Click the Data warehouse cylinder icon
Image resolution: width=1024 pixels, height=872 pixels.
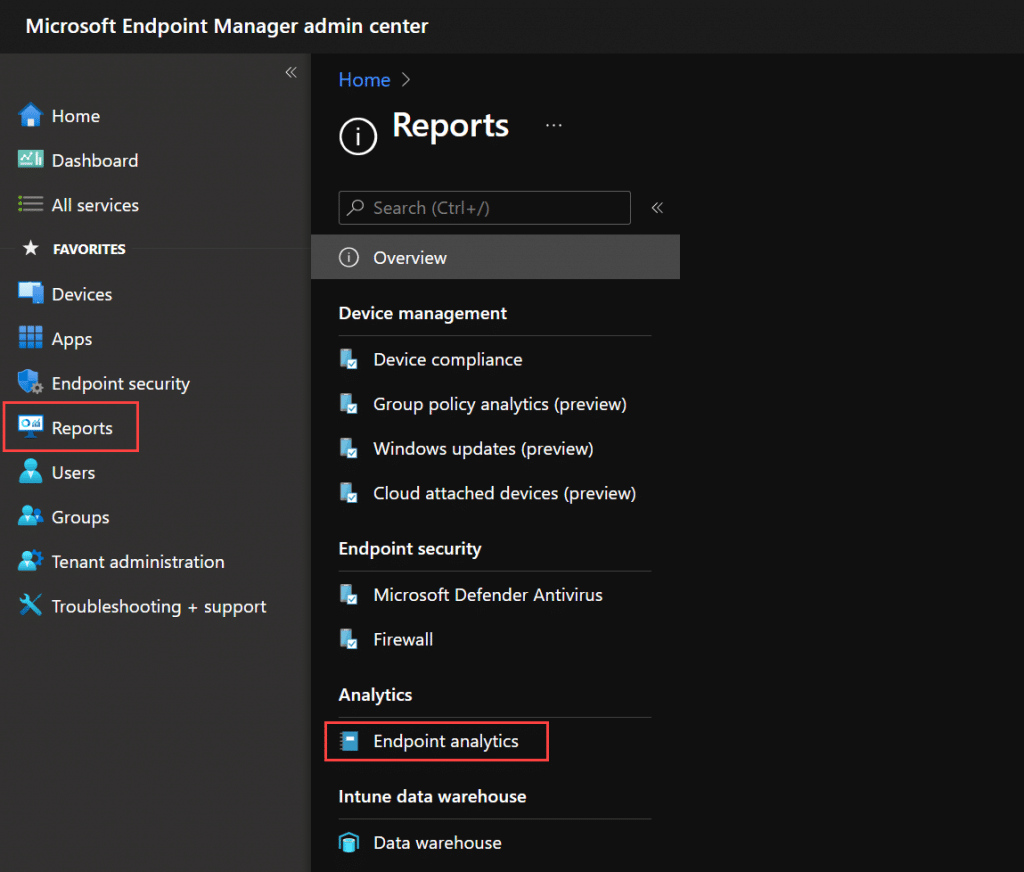(x=349, y=843)
